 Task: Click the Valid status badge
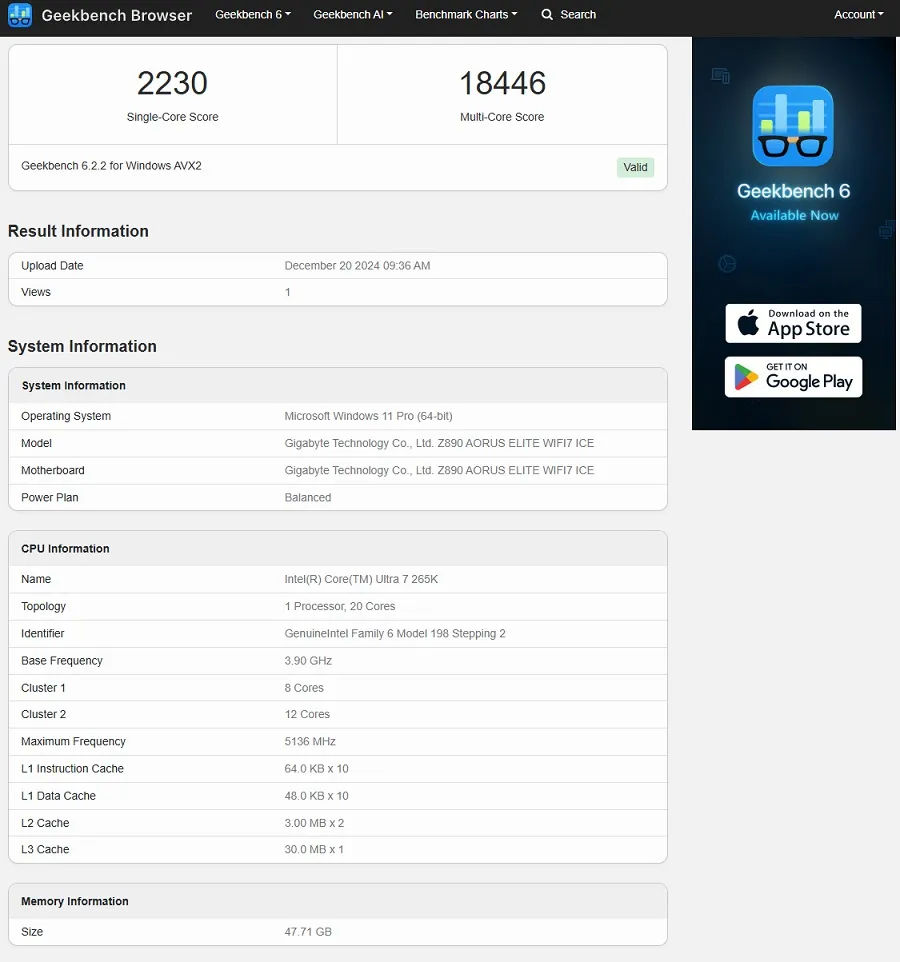[635, 167]
